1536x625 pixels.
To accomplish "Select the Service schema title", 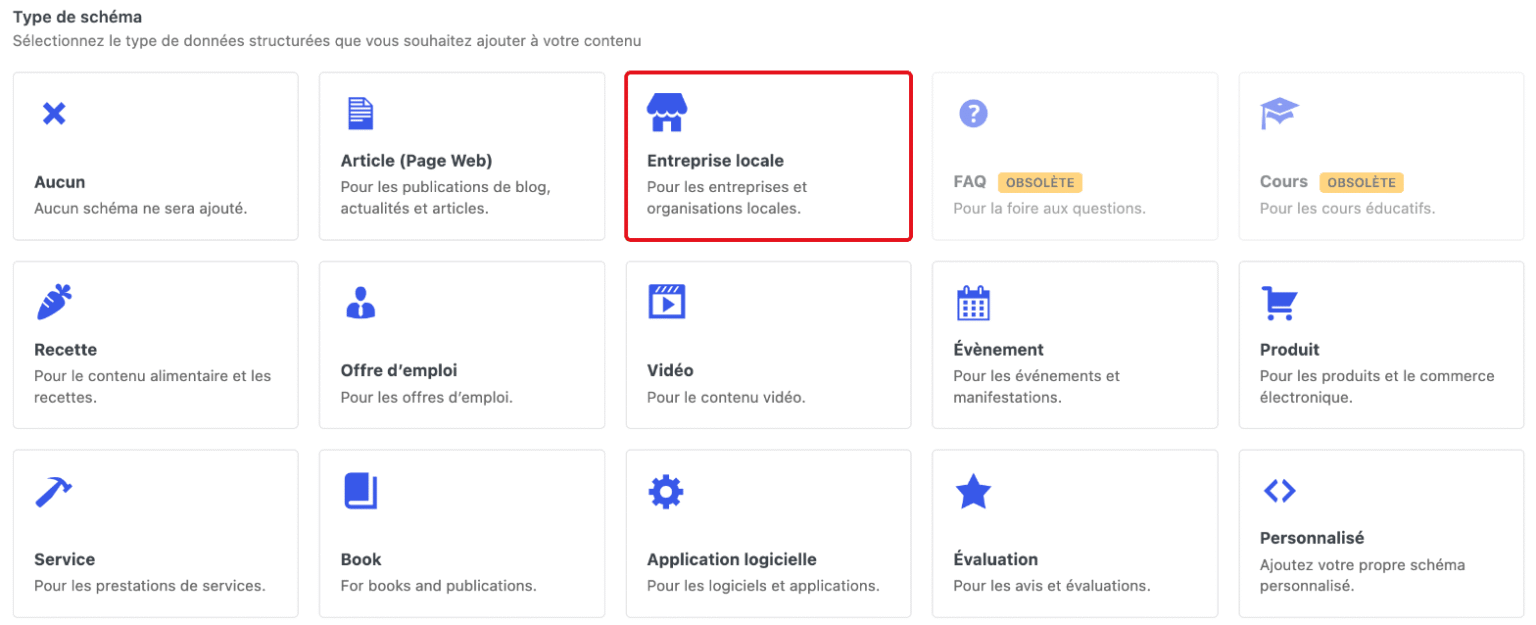I will click(65, 560).
